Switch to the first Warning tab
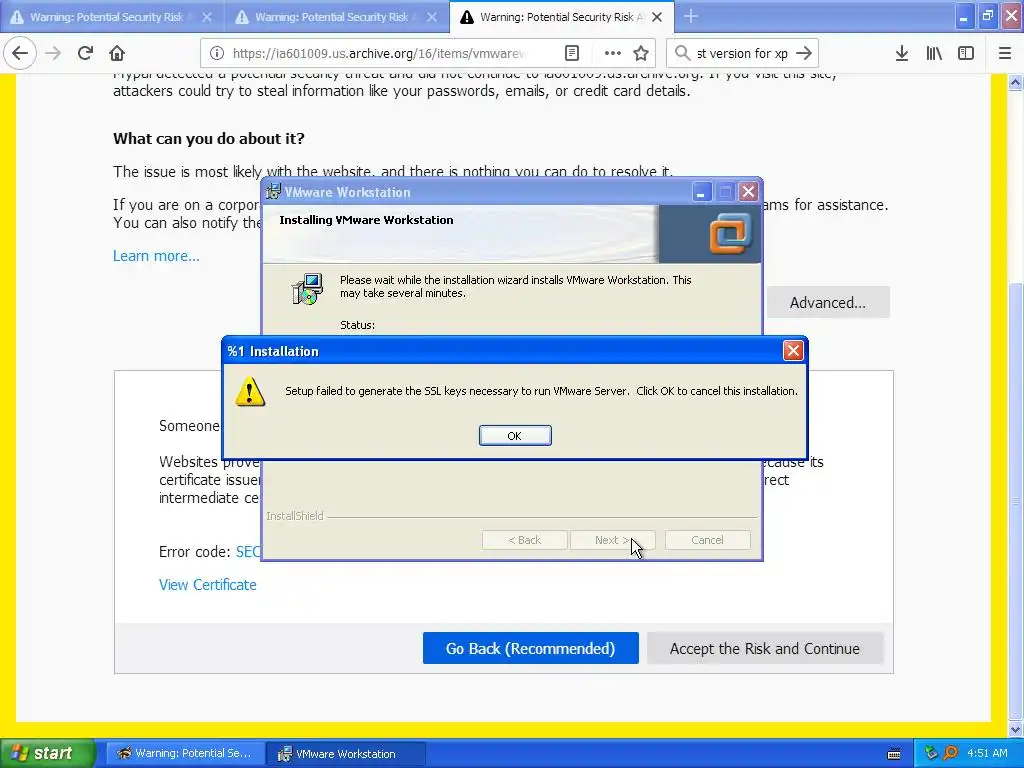 click(x=105, y=17)
